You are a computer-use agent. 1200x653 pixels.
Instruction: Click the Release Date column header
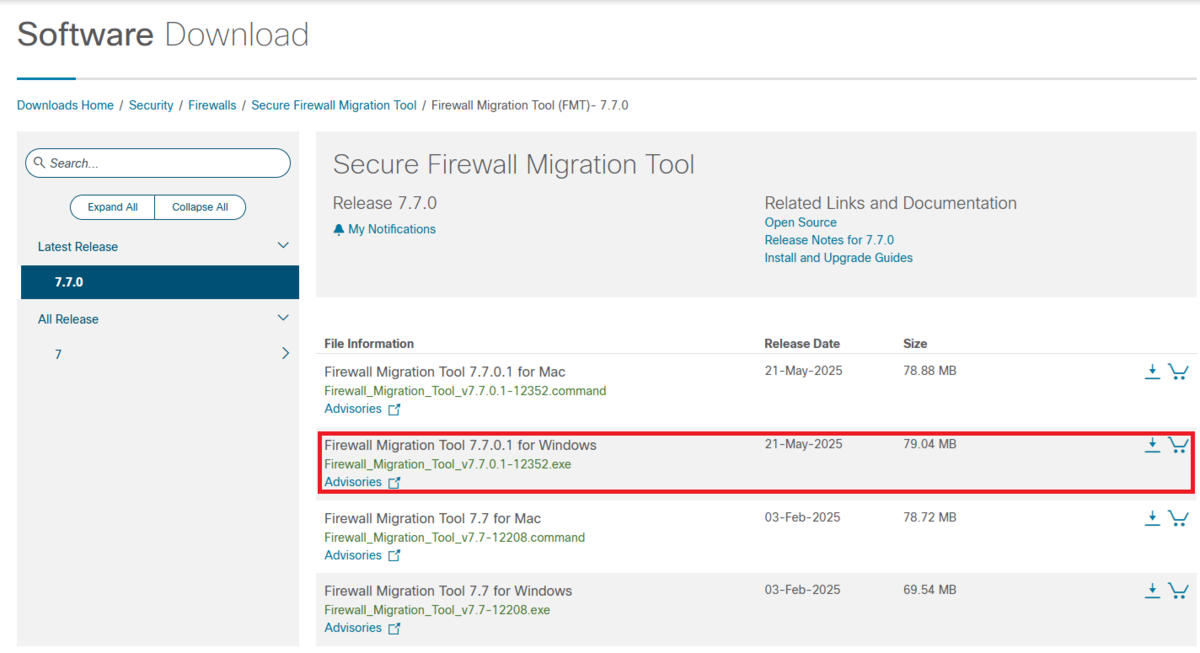tap(802, 344)
